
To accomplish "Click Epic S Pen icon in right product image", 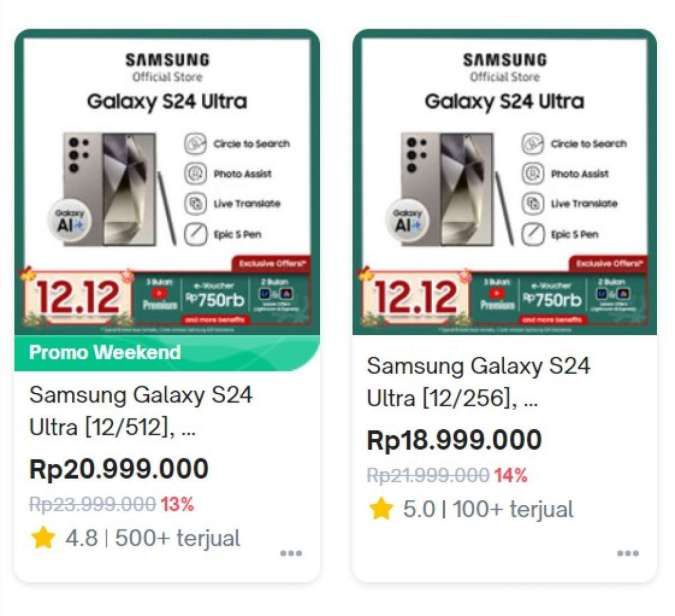I will coord(533,234).
